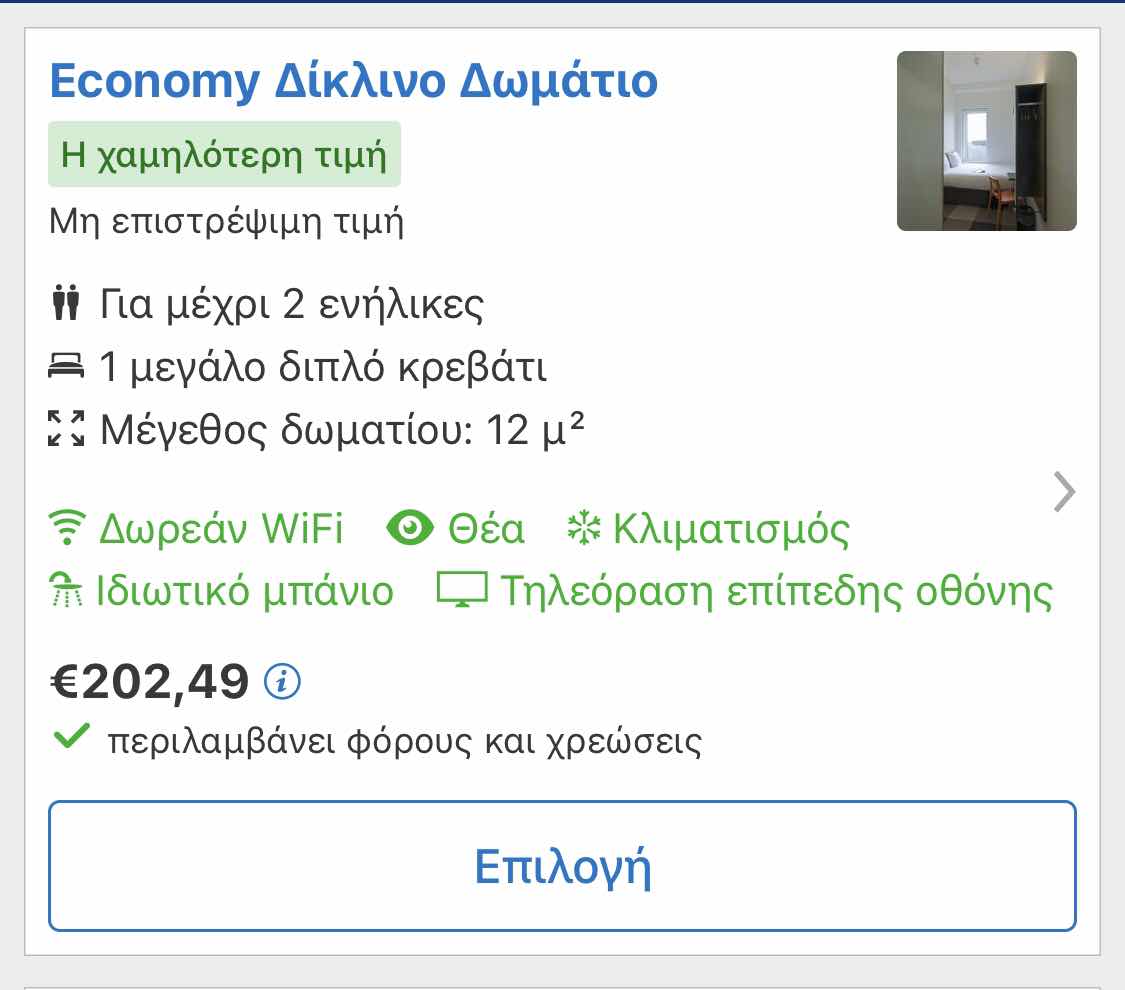Click the Τηλεόραση επίπεδης οθόνης label

click(776, 592)
